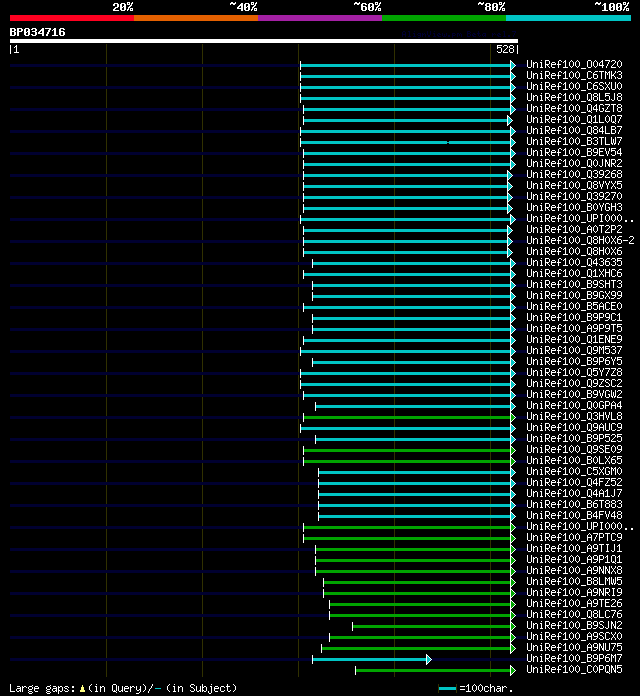Viewport: 640px width, 696px height.
Task: Click the orange ~40% identity legend segment
Action: coord(196,18)
